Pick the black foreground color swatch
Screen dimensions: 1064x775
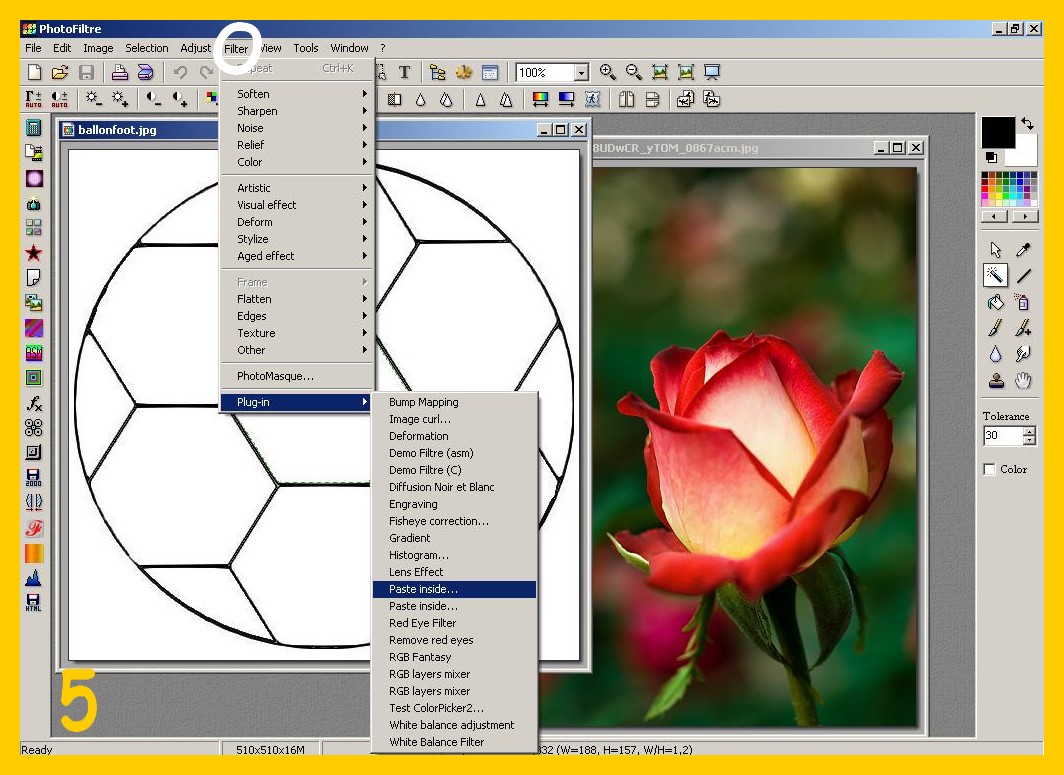click(x=997, y=132)
